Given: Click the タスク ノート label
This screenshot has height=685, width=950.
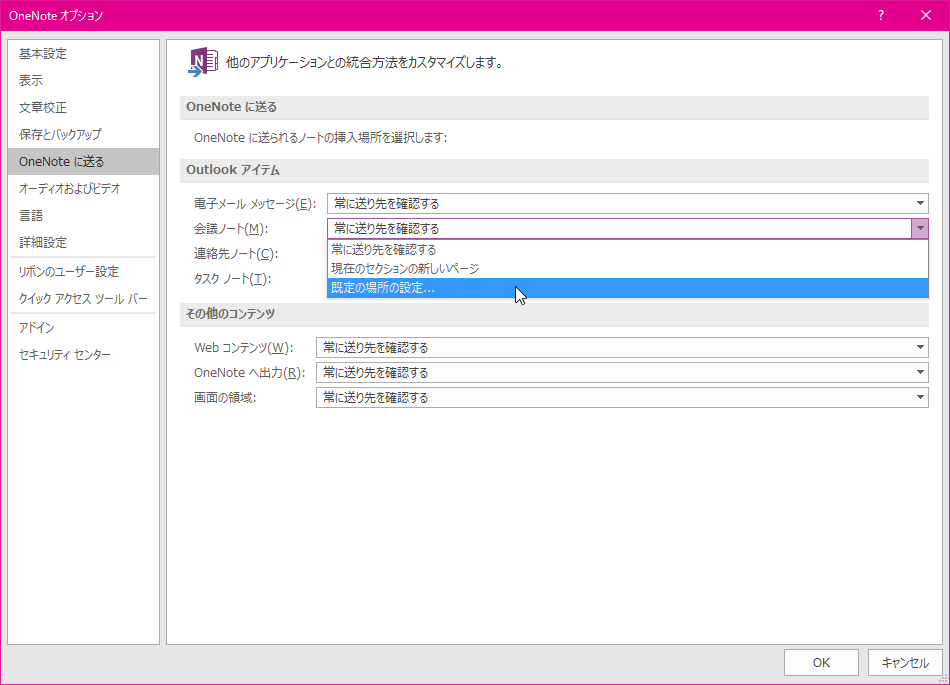Looking at the screenshot, I should [x=232, y=279].
